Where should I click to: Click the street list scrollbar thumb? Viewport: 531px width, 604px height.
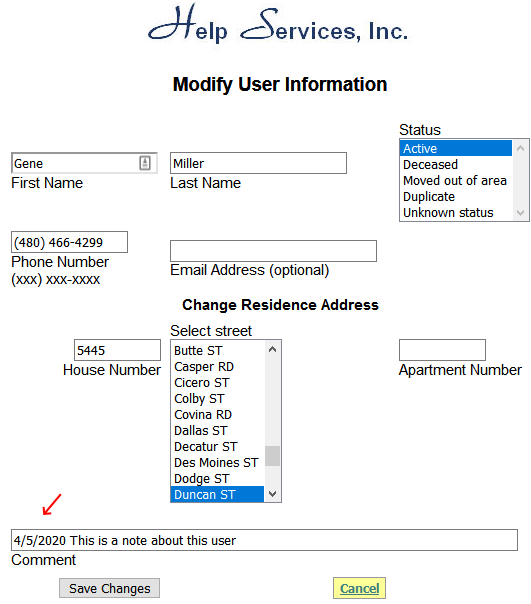click(x=272, y=456)
